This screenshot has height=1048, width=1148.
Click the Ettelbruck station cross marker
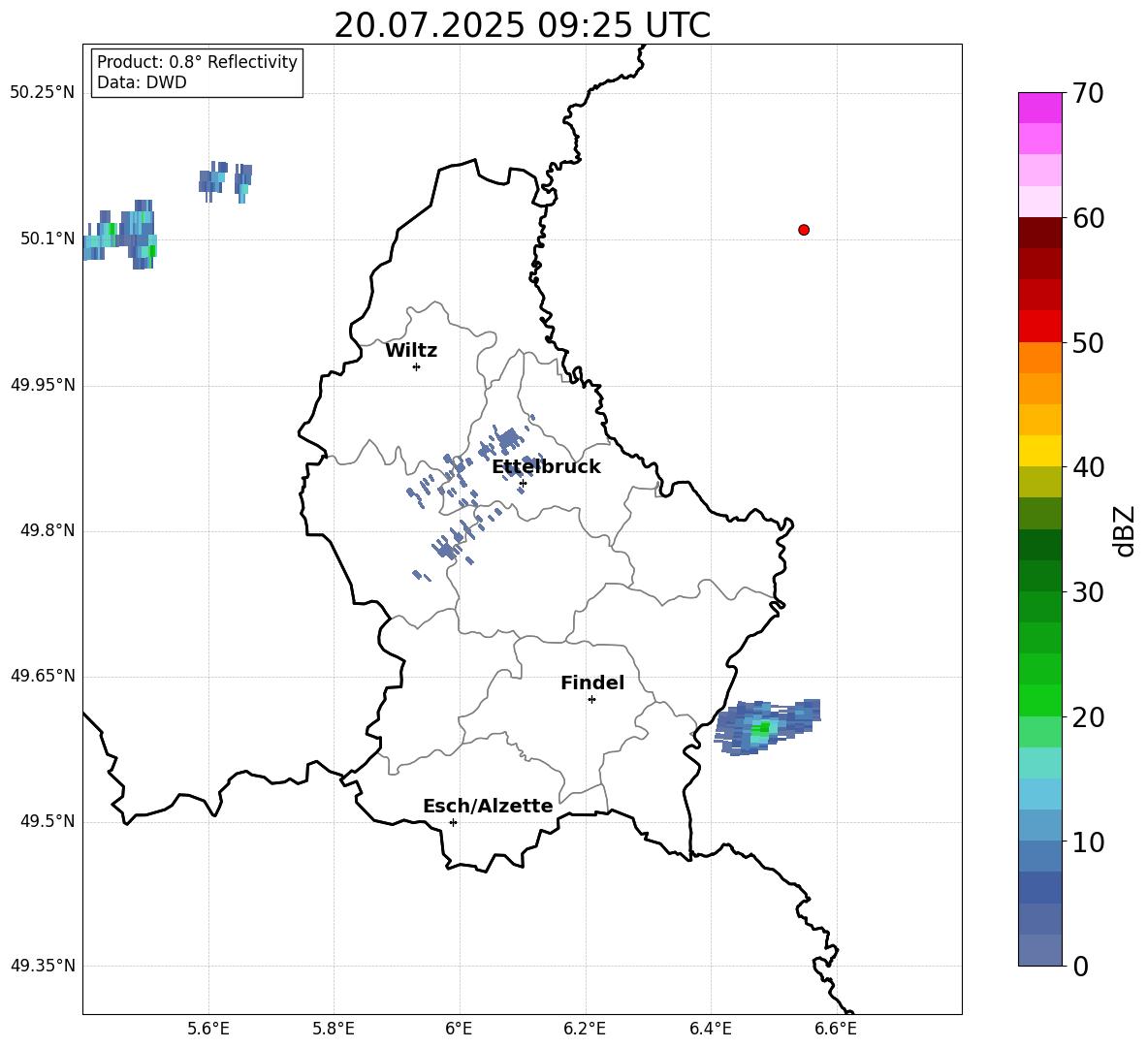523,483
